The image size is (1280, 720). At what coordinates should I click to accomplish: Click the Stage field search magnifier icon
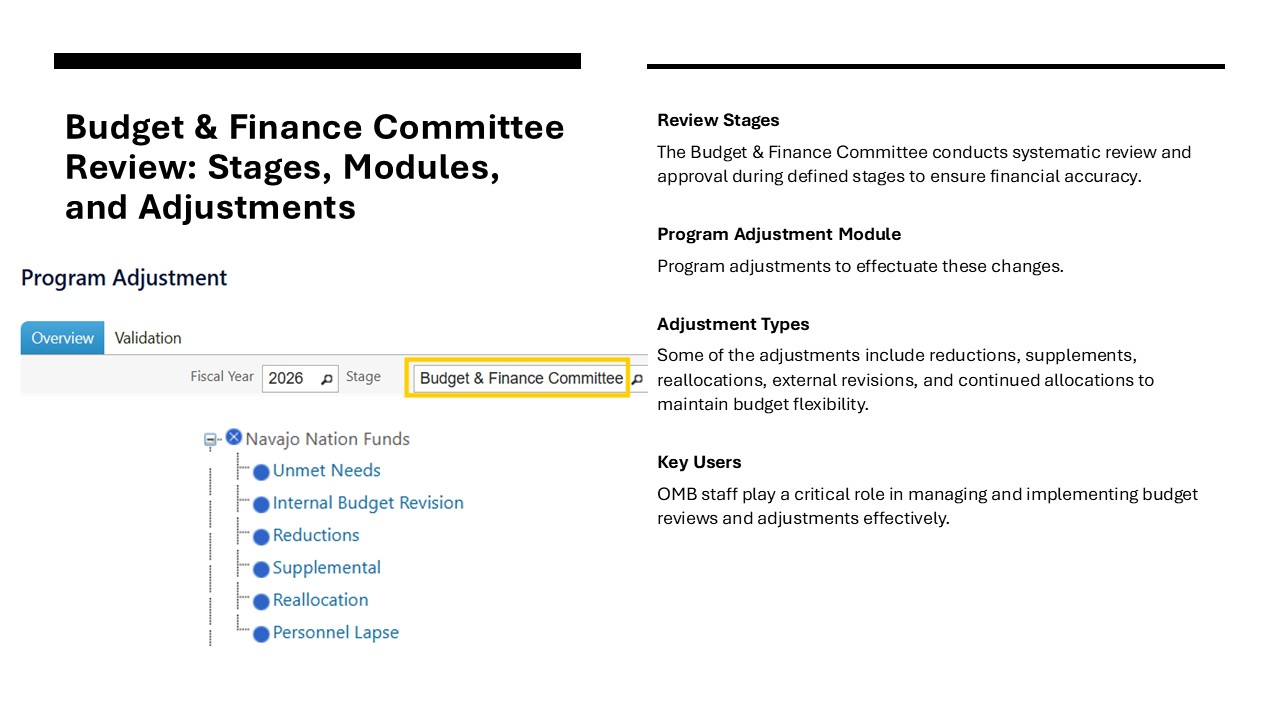pos(637,379)
